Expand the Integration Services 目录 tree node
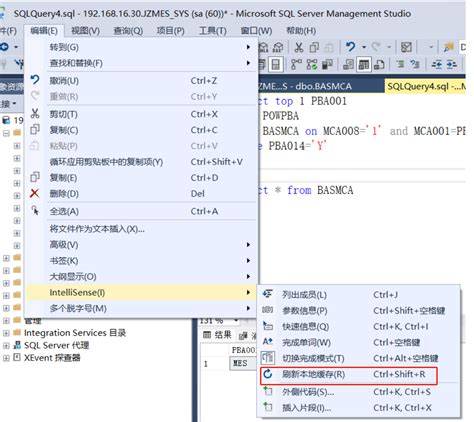Screen dimensions: 474x422 (x=6, y=333)
